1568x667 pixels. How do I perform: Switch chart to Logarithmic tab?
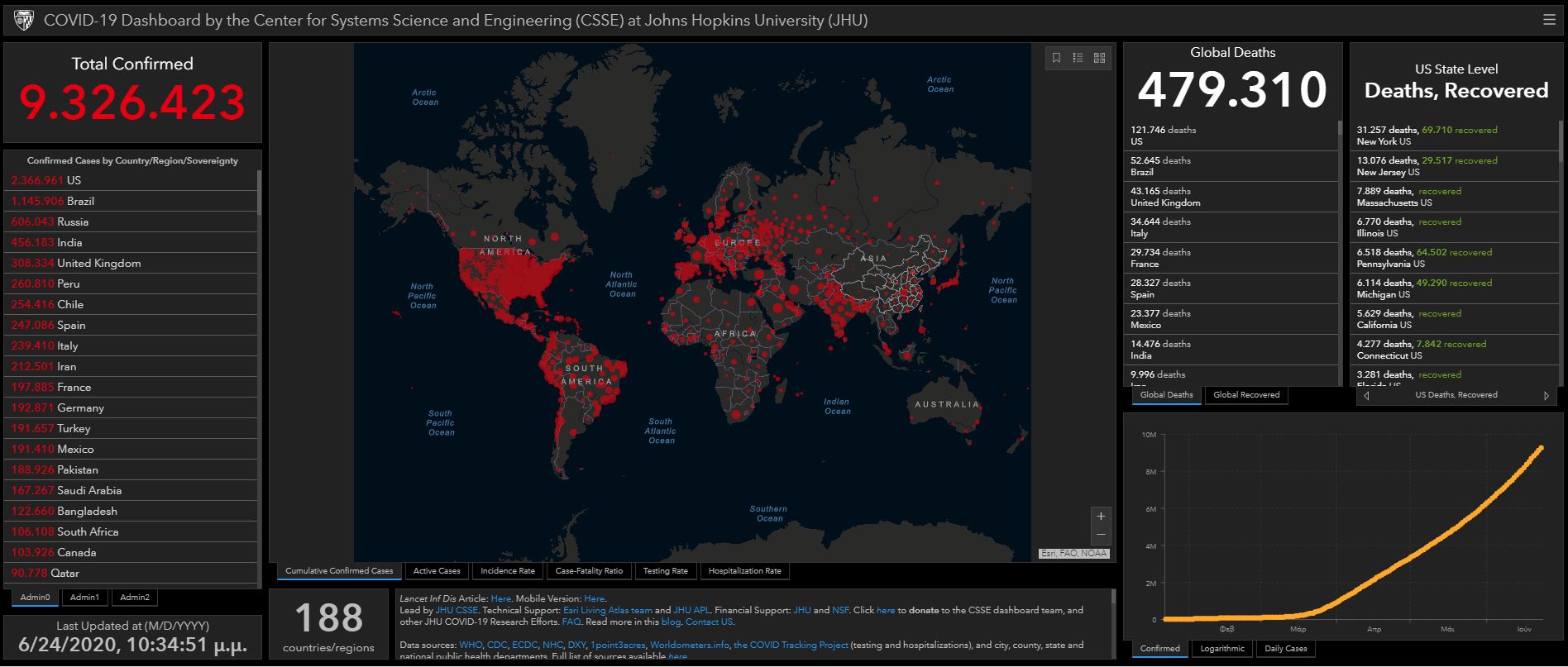(x=1222, y=649)
